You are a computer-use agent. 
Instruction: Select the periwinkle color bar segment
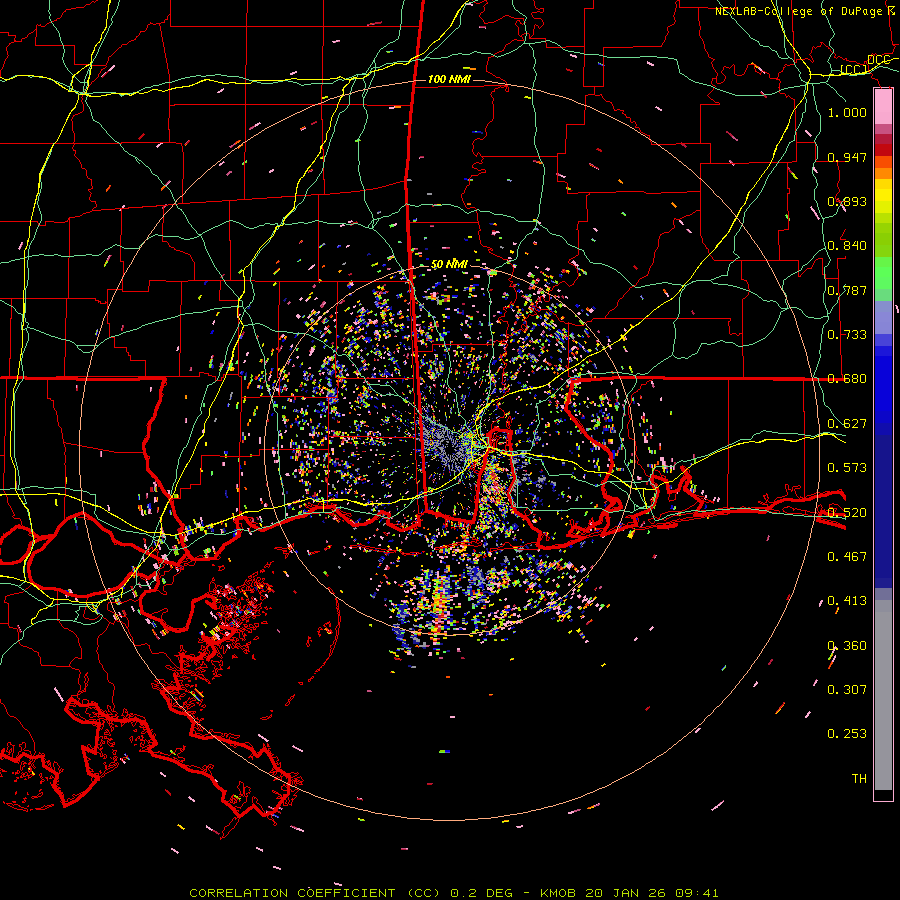tap(883, 317)
